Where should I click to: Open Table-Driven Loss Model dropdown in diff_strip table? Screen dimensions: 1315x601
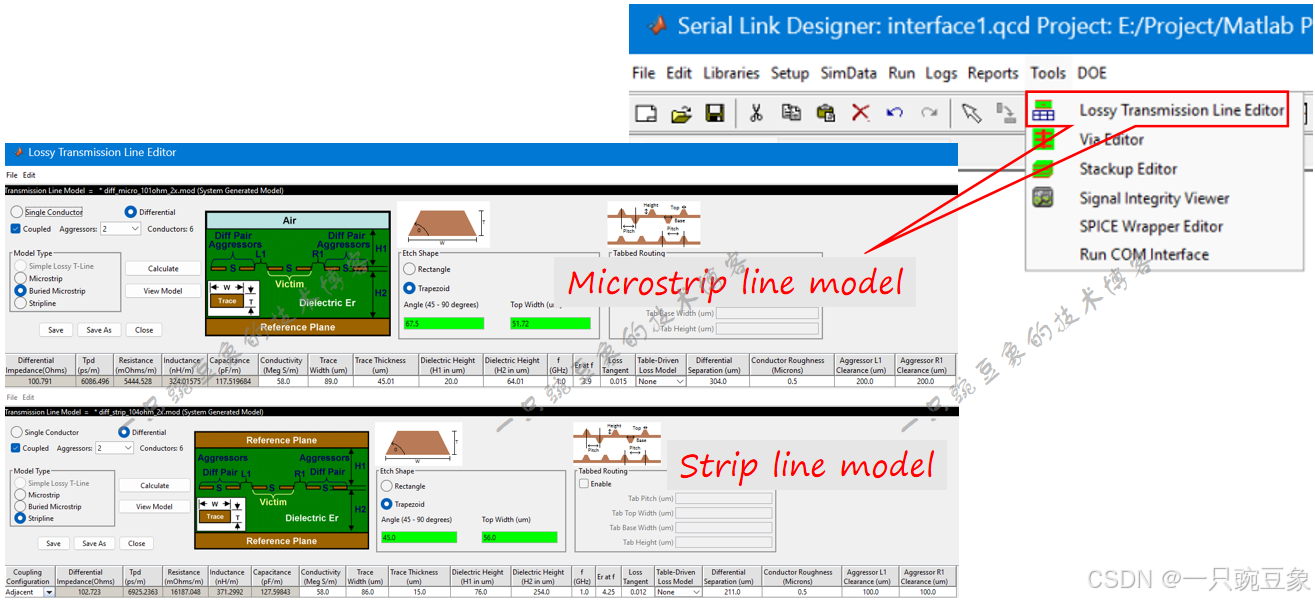(x=678, y=592)
